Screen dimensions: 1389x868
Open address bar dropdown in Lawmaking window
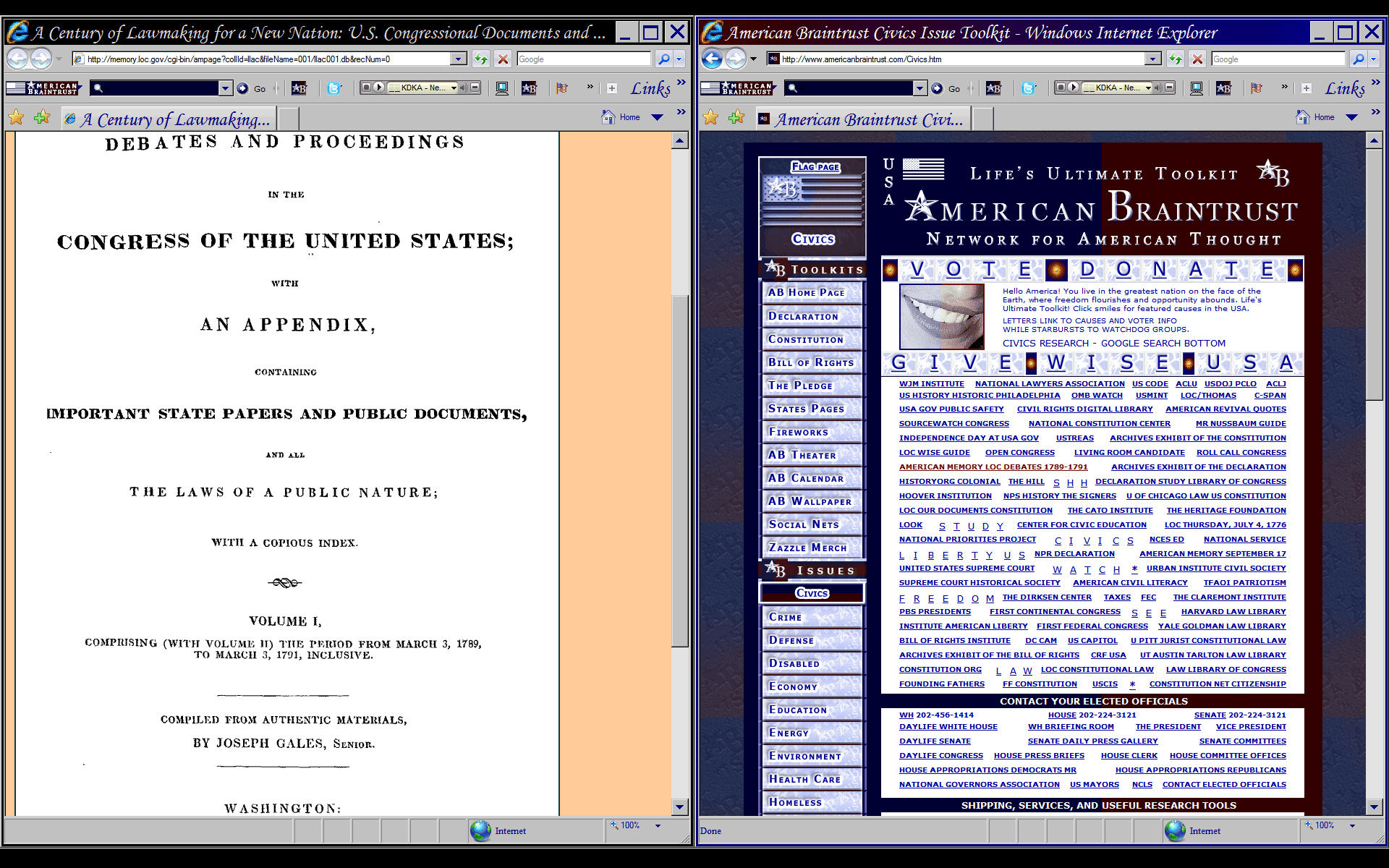tap(459, 59)
